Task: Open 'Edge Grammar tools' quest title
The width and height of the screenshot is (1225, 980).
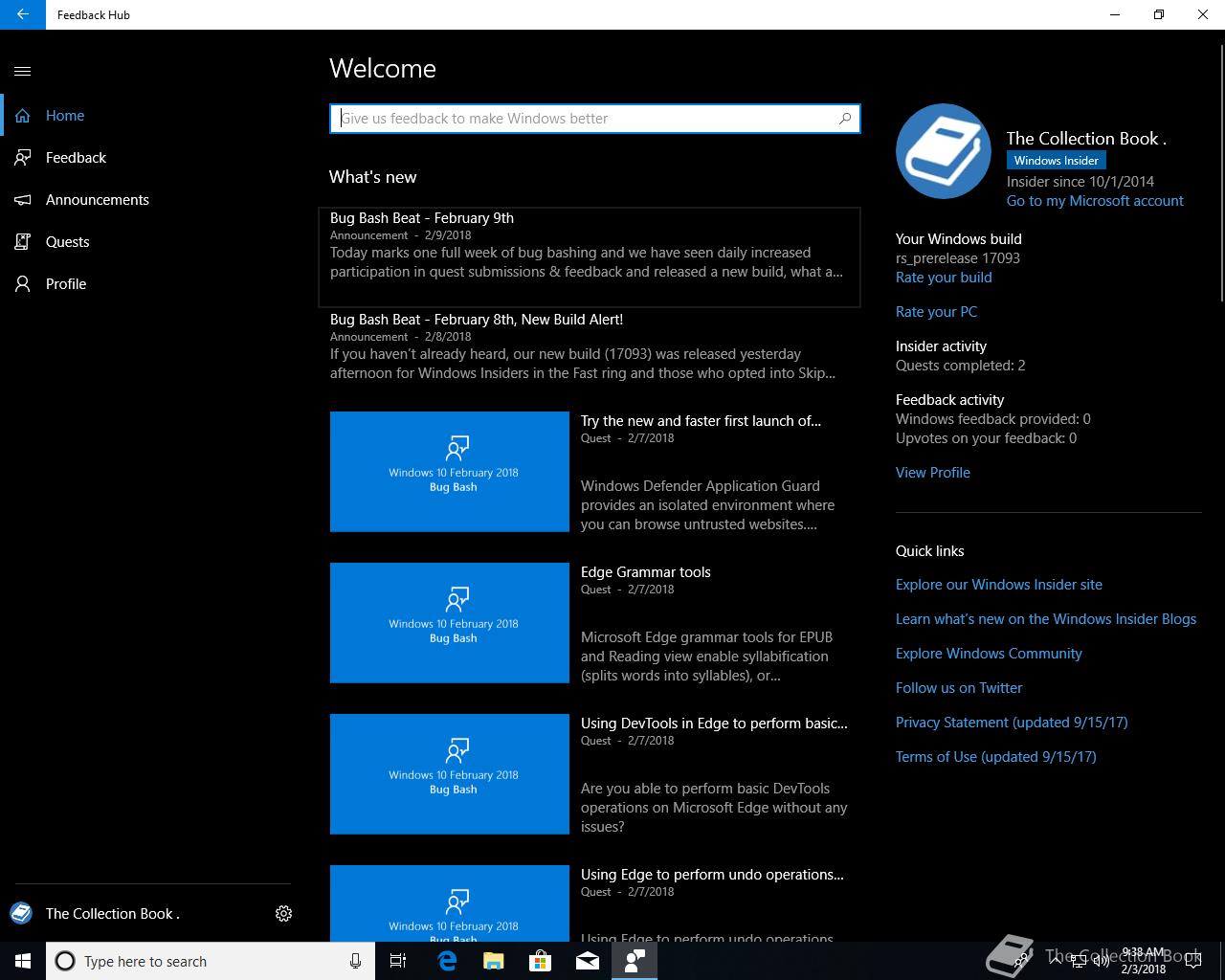Action: (x=646, y=572)
